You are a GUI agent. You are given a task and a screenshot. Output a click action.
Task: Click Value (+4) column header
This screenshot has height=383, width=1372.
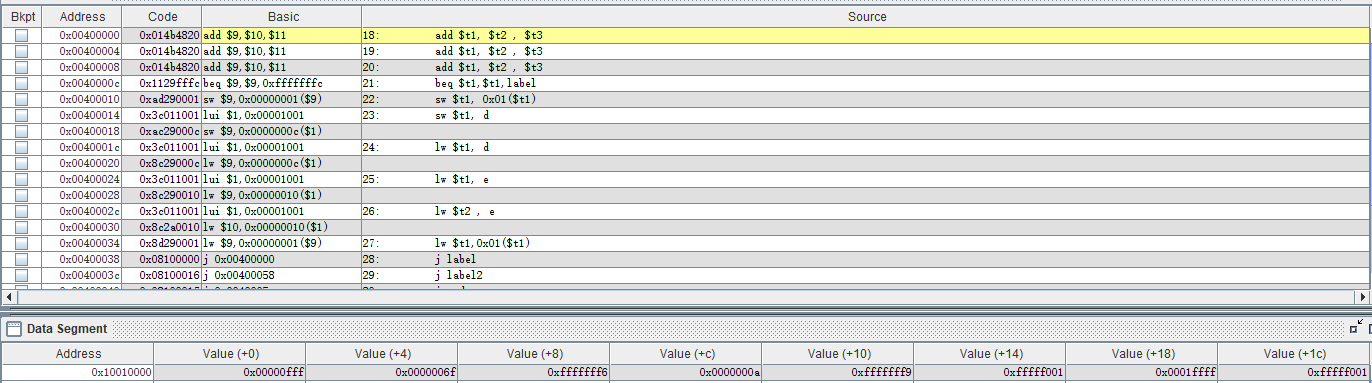pyautogui.click(x=382, y=354)
